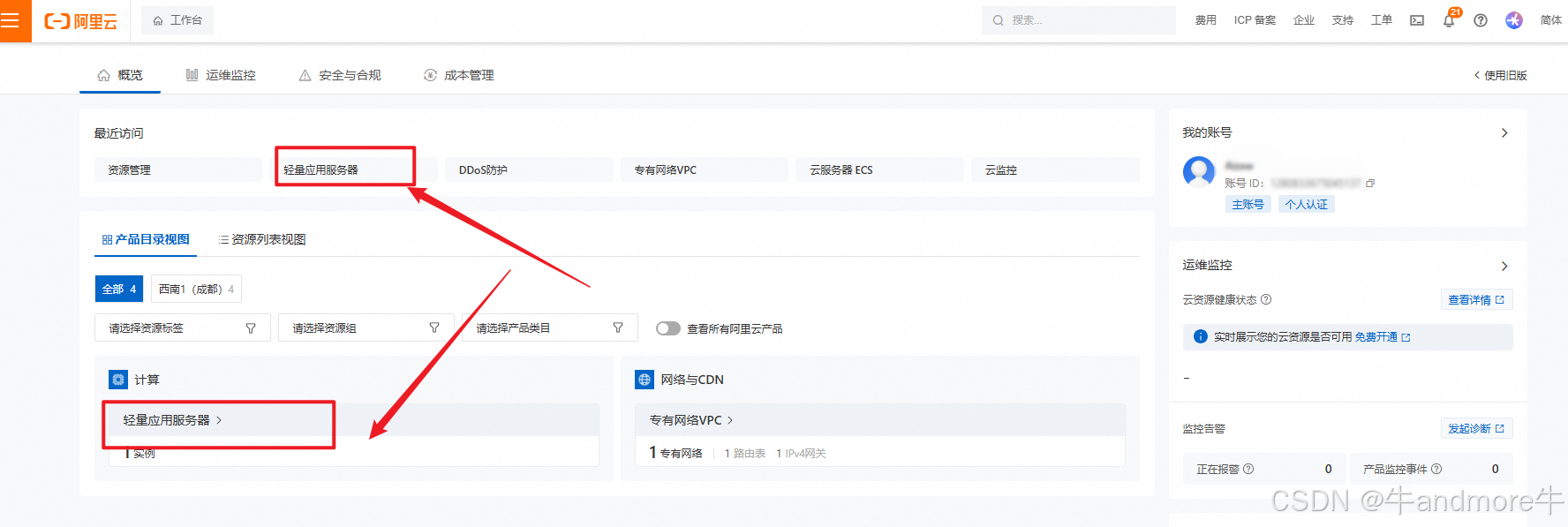1568x527 pixels.
Task: Click the 个人认证 tag
Action: tap(1306, 204)
